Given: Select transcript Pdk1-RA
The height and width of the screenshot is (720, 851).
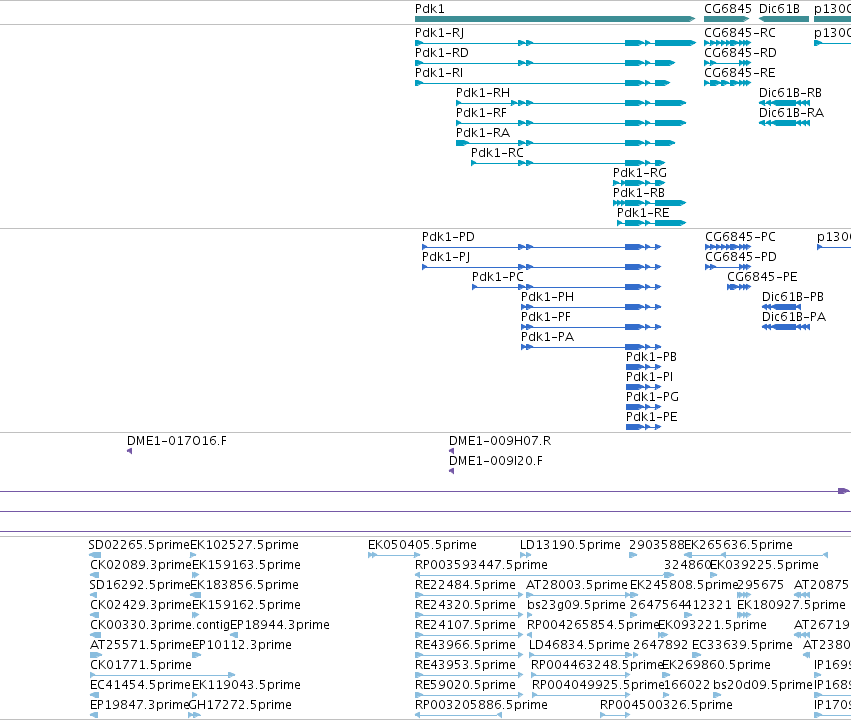Looking at the screenshot, I should [x=566, y=143].
